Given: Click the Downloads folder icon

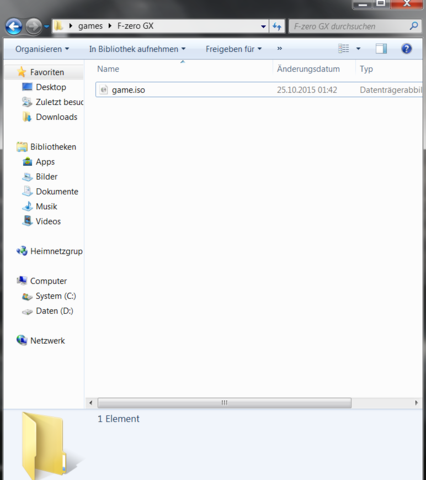Looking at the screenshot, I should coord(27,117).
